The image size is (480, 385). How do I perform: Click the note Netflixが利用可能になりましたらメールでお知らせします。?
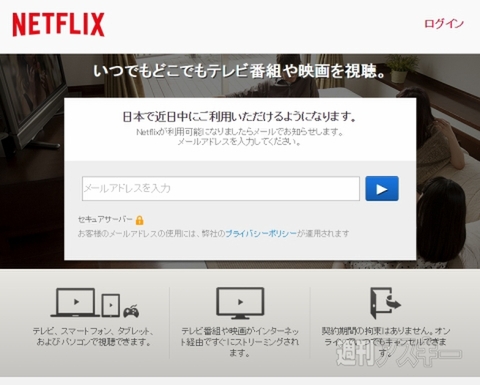(x=240, y=132)
